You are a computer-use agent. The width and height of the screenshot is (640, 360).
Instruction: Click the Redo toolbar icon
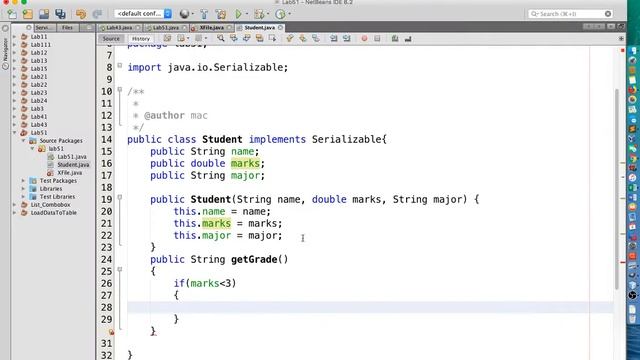(x=97, y=14)
